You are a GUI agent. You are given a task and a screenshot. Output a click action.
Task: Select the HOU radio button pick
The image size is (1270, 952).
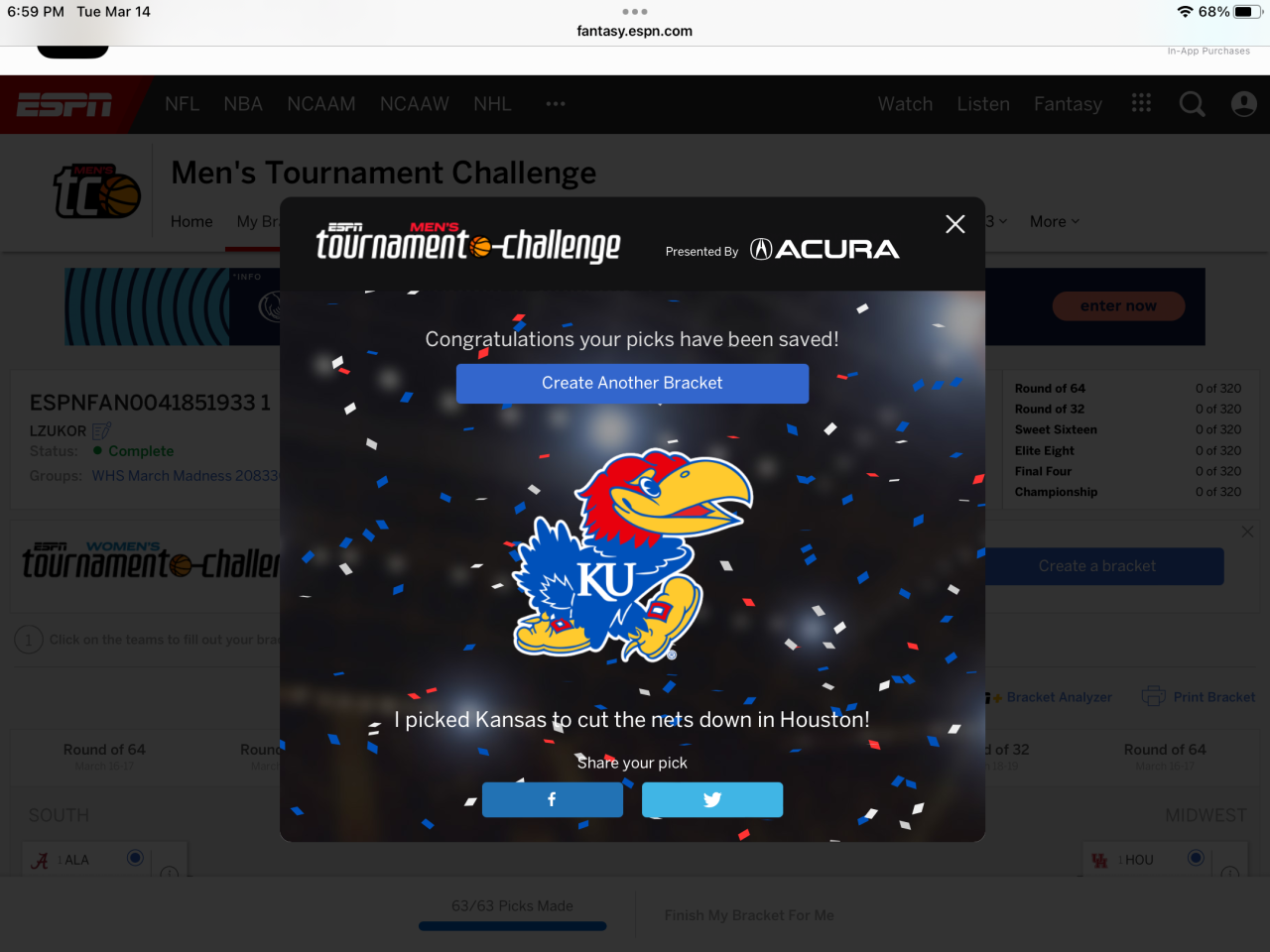[x=1196, y=858]
